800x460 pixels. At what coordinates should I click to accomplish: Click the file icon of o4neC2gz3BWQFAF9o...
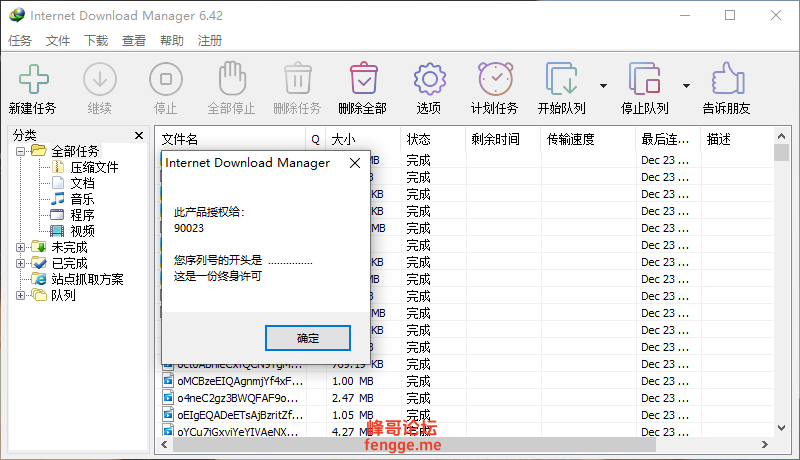[x=168, y=397]
